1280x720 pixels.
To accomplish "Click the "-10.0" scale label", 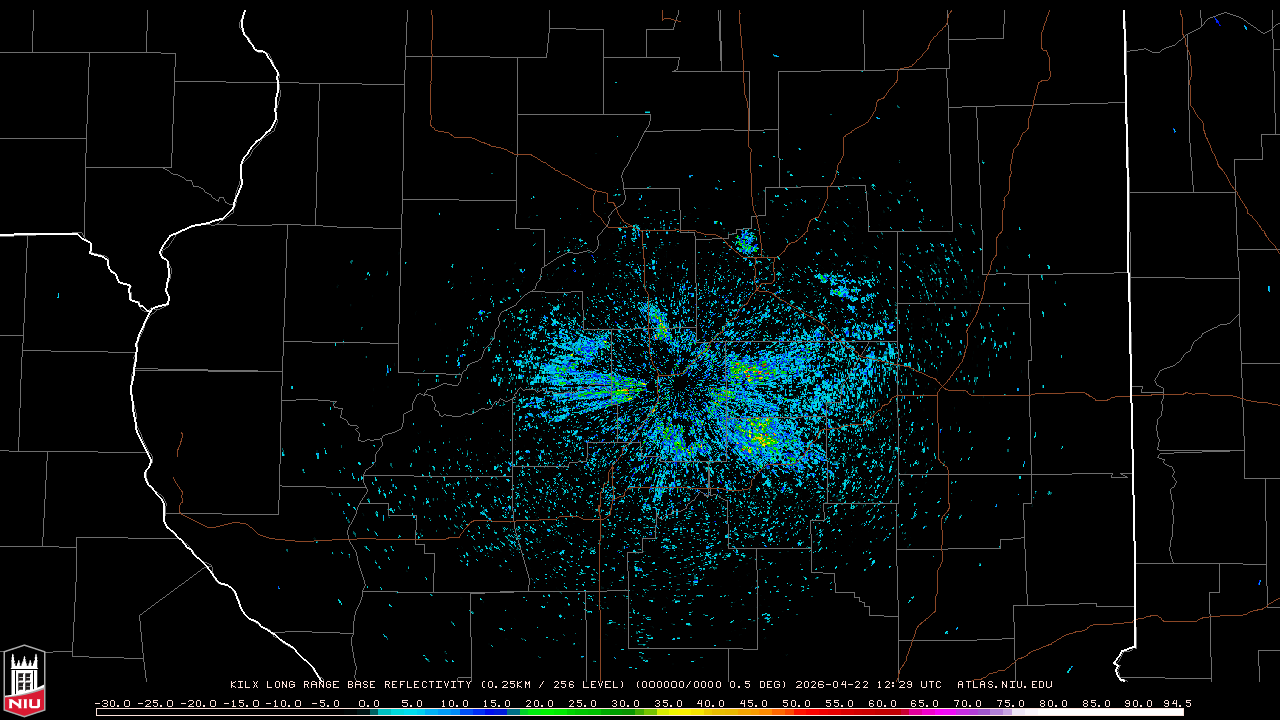I will [x=283, y=703].
